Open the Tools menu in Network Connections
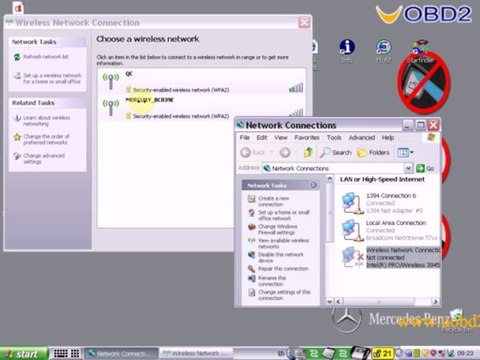The image size is (480, 360). point(334,137)
